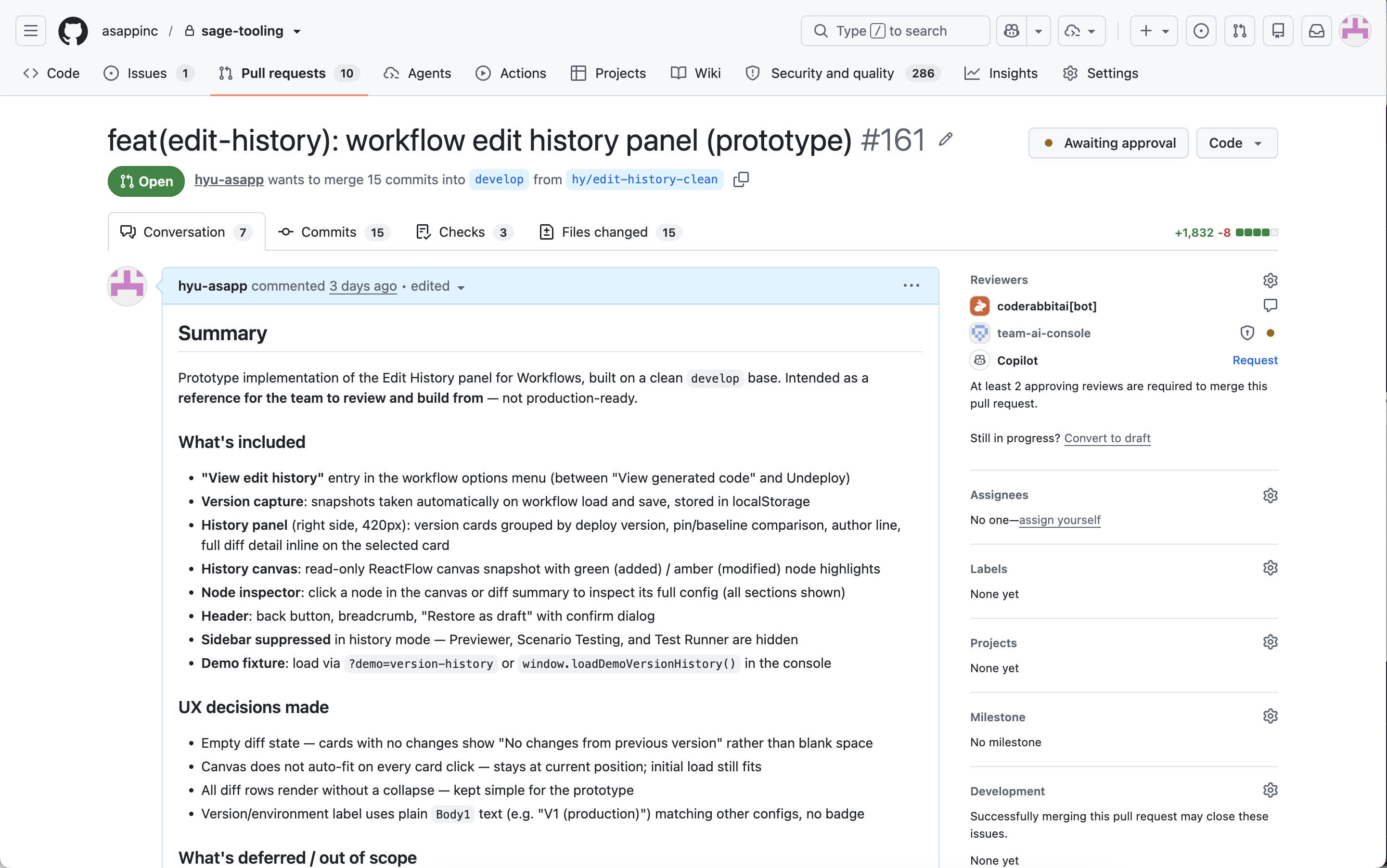
Task: Open the Issues tab
Action: pyautogui.click(x=149, y=73)
